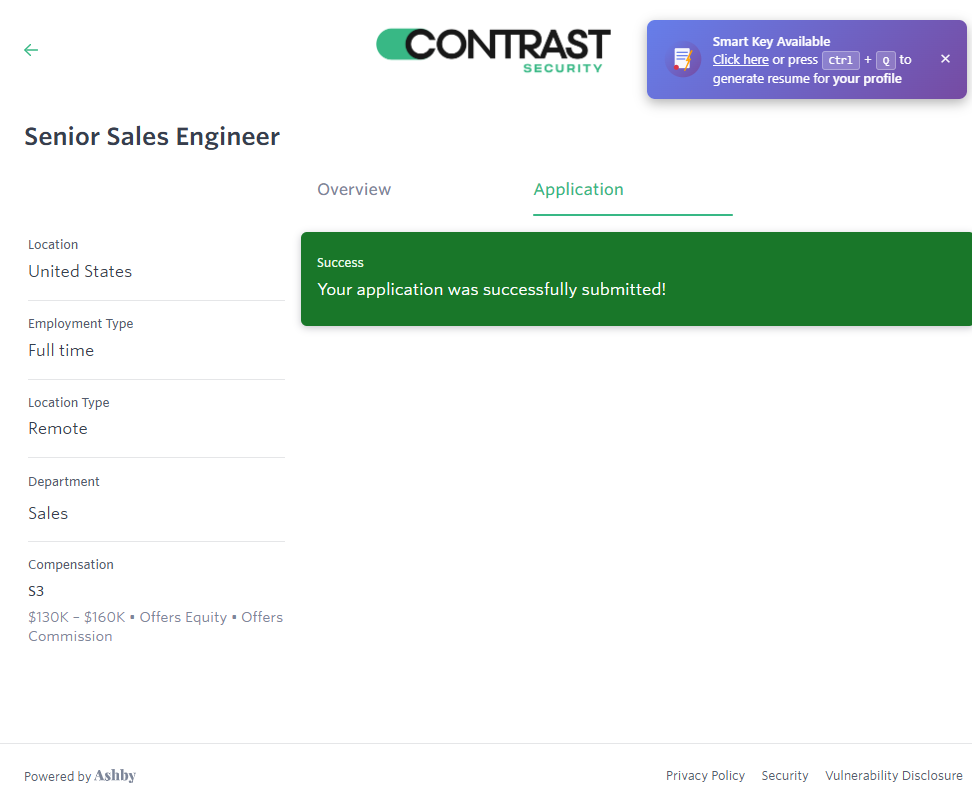
Task: Click the Smart Key resume document icon
Action: click(683, 60)
